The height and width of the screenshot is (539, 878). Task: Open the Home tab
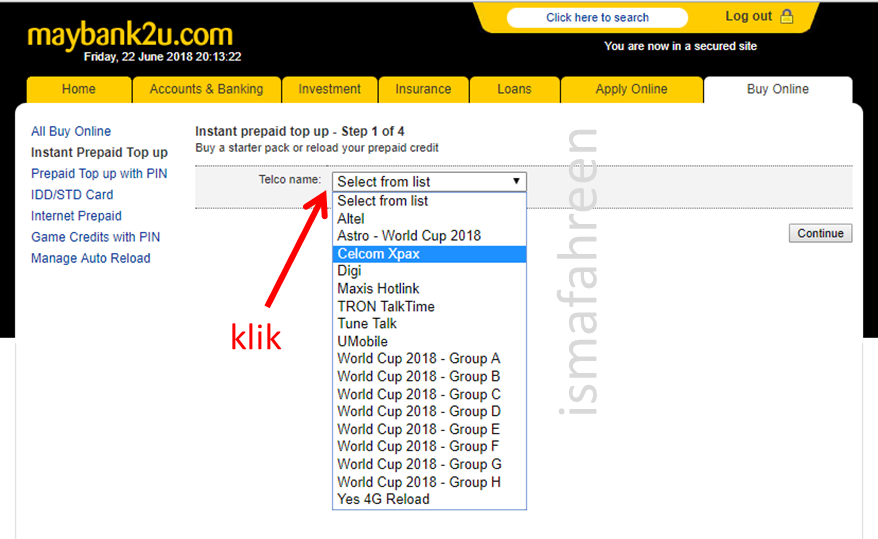[79, 90]
